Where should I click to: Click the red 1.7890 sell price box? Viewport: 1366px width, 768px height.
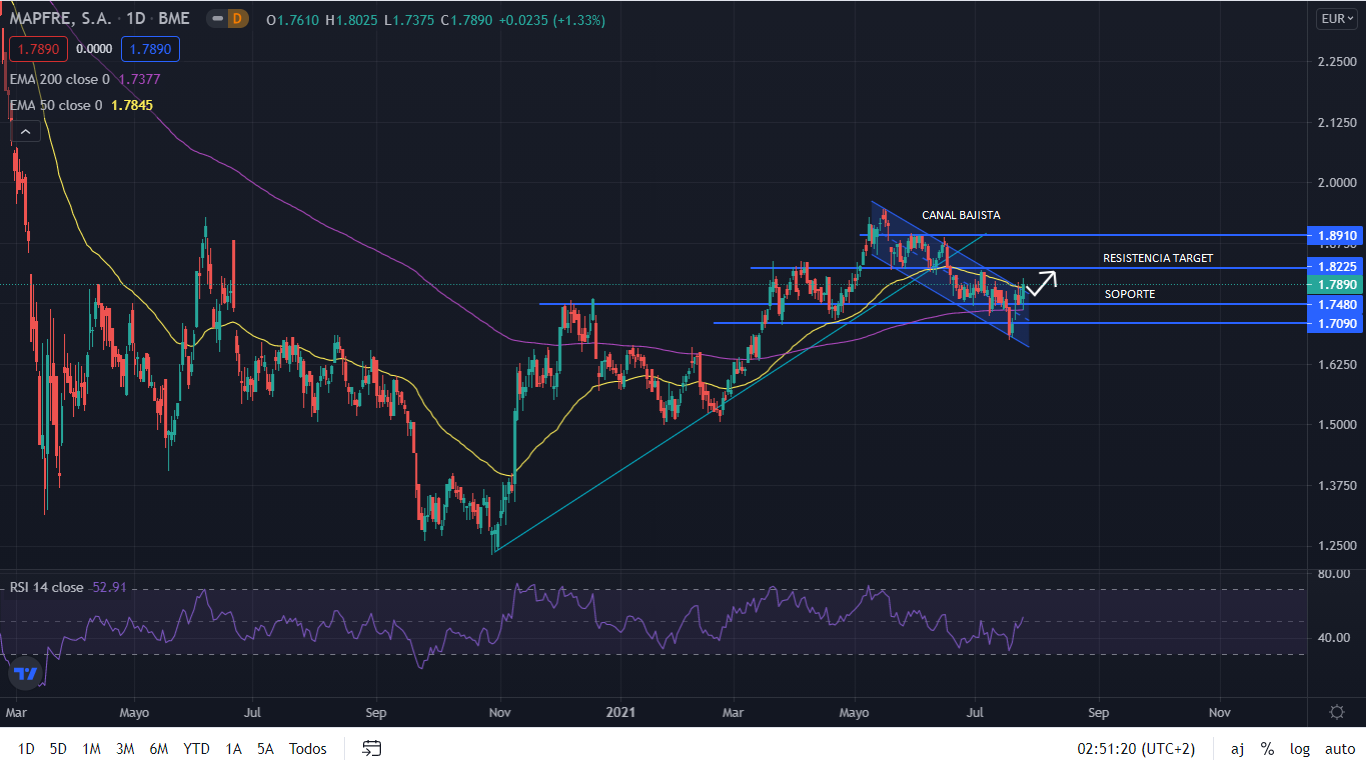point(34,48)
